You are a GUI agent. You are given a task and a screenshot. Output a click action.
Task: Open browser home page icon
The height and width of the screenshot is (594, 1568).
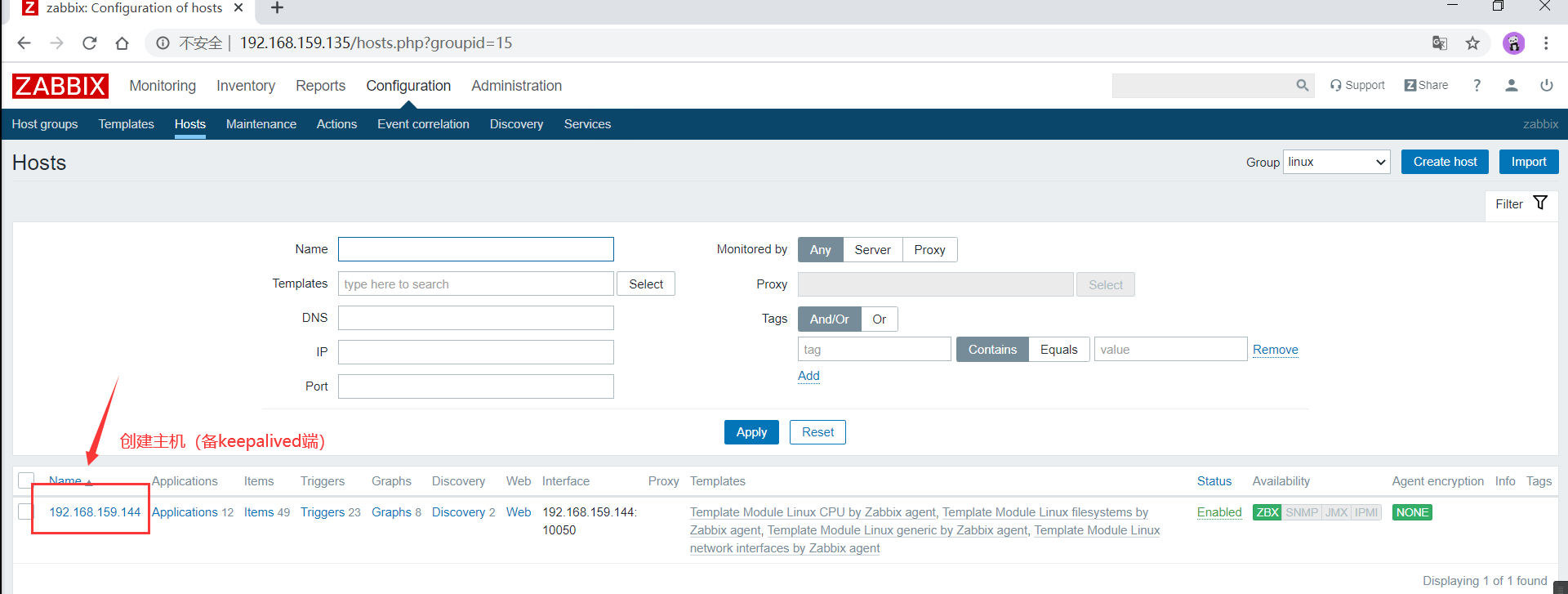(122, 43)
